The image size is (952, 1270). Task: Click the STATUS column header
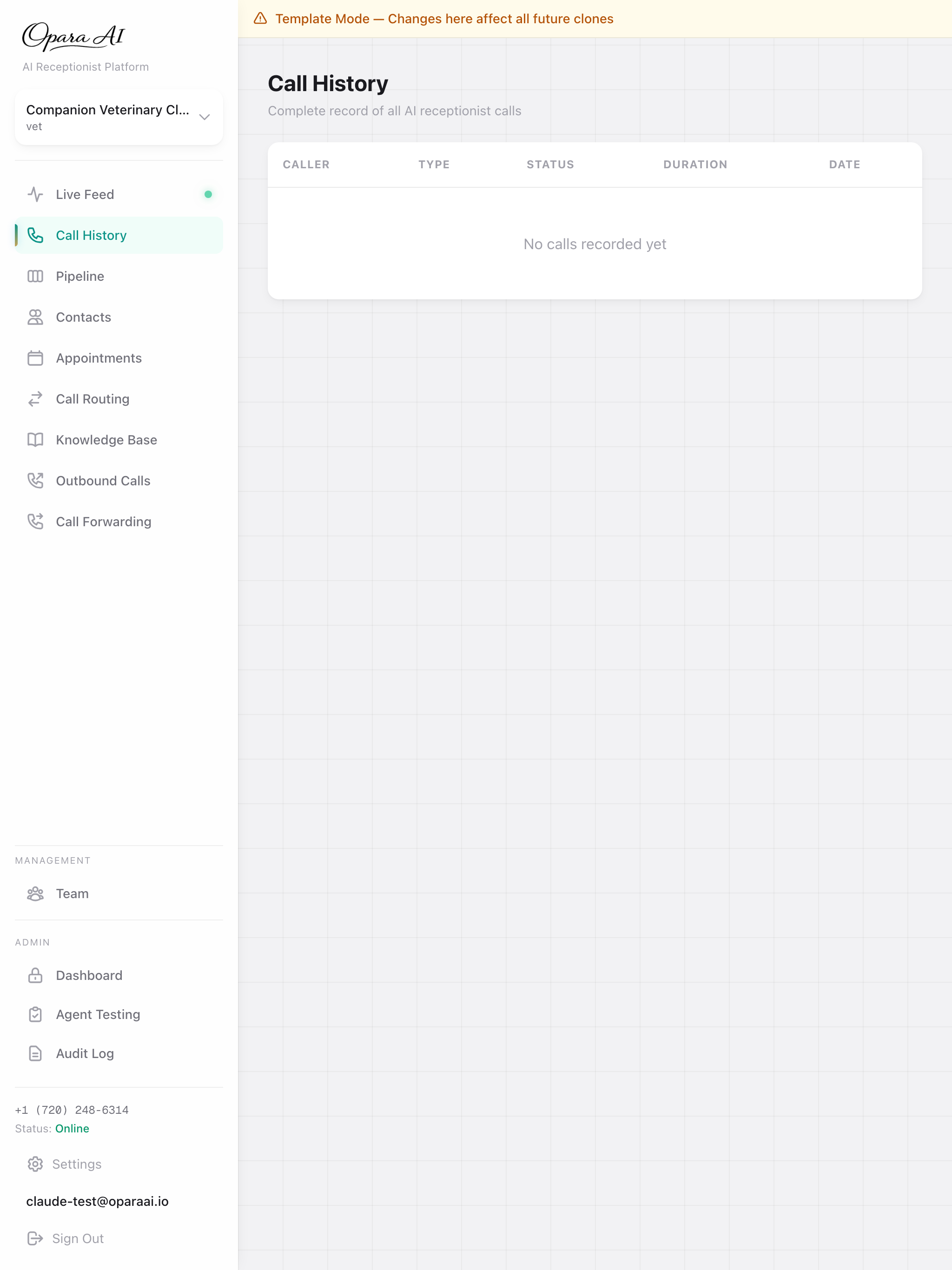click(x=550, y=165)
